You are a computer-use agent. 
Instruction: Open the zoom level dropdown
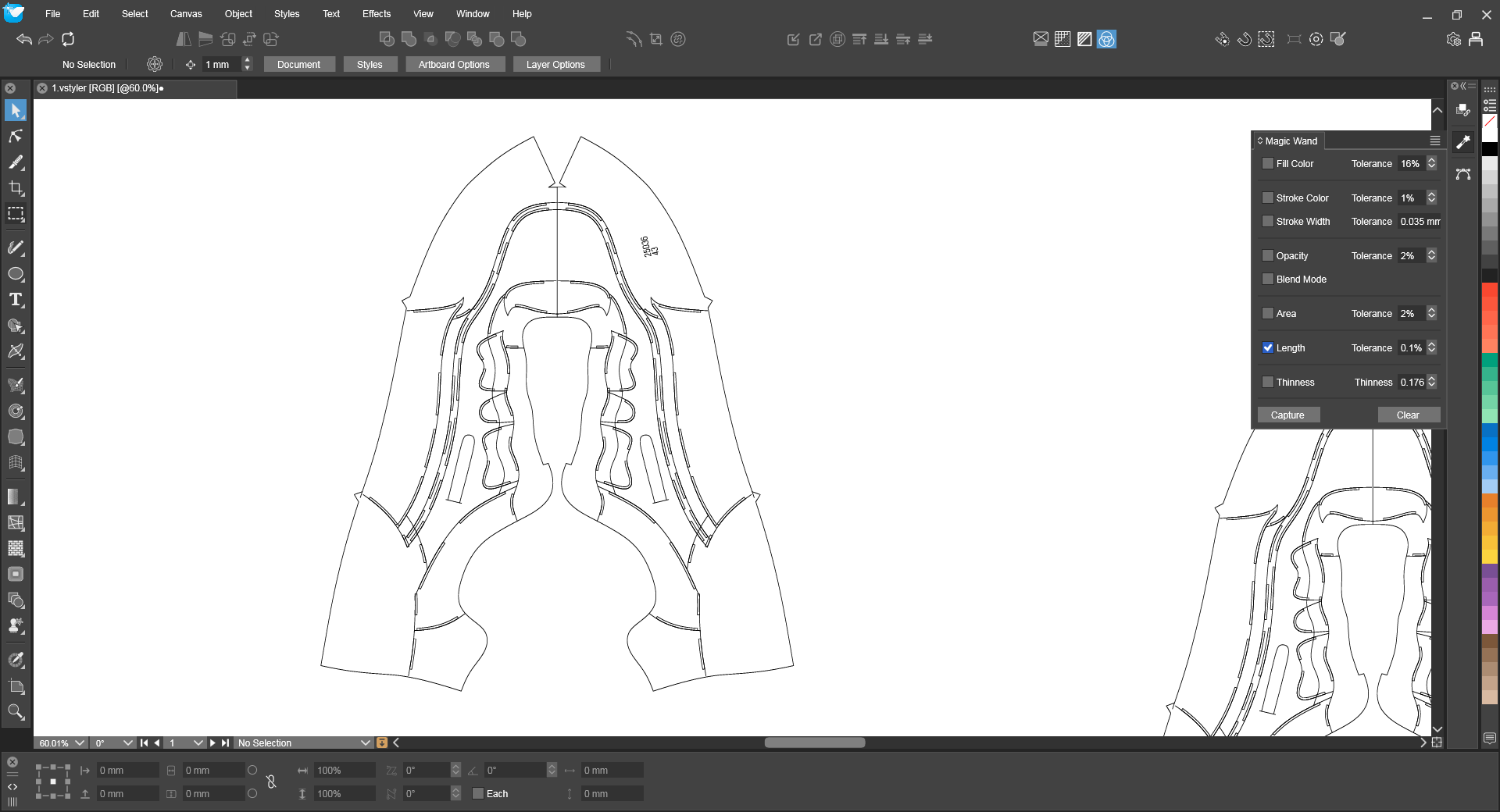coord(79,743)
